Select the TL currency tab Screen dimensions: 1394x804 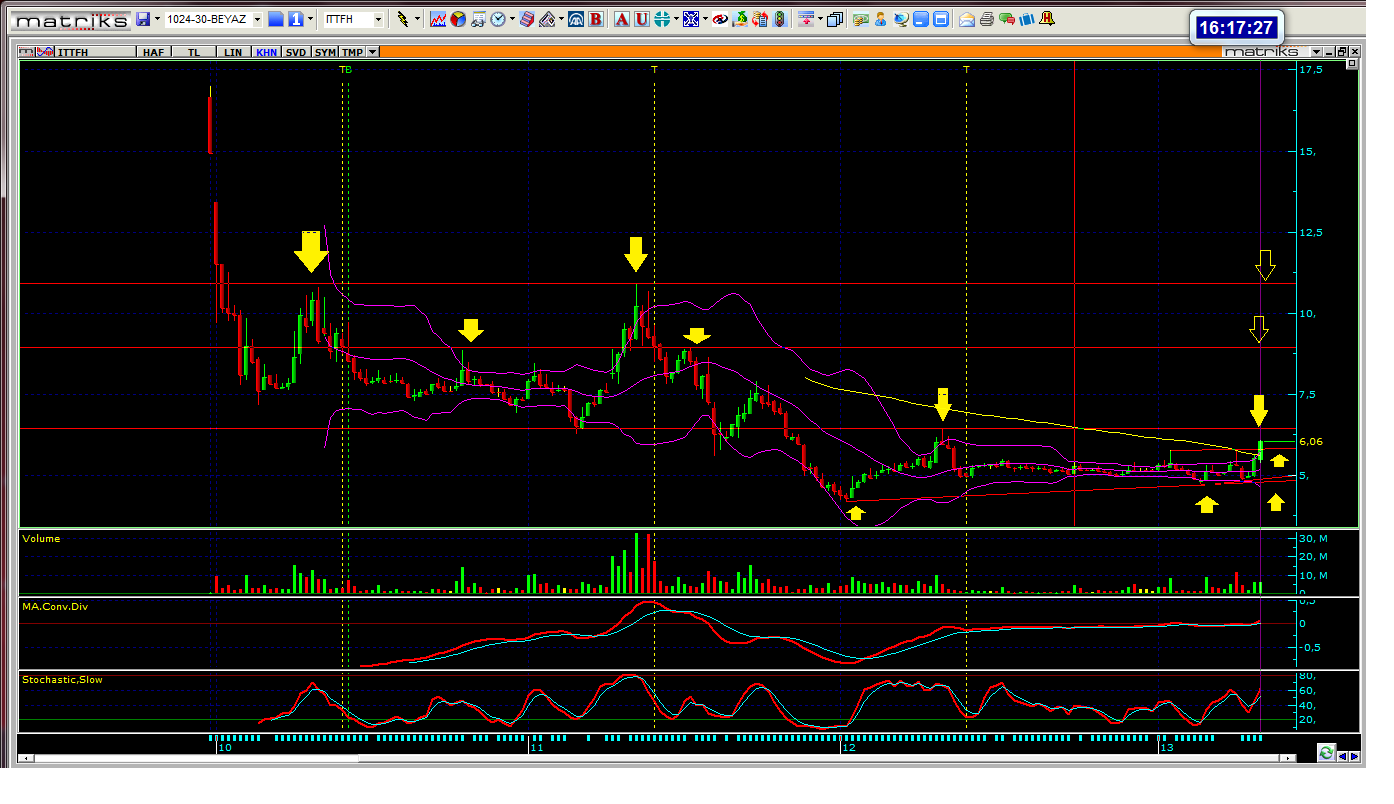pyautogui.click(x=194, y=51)
